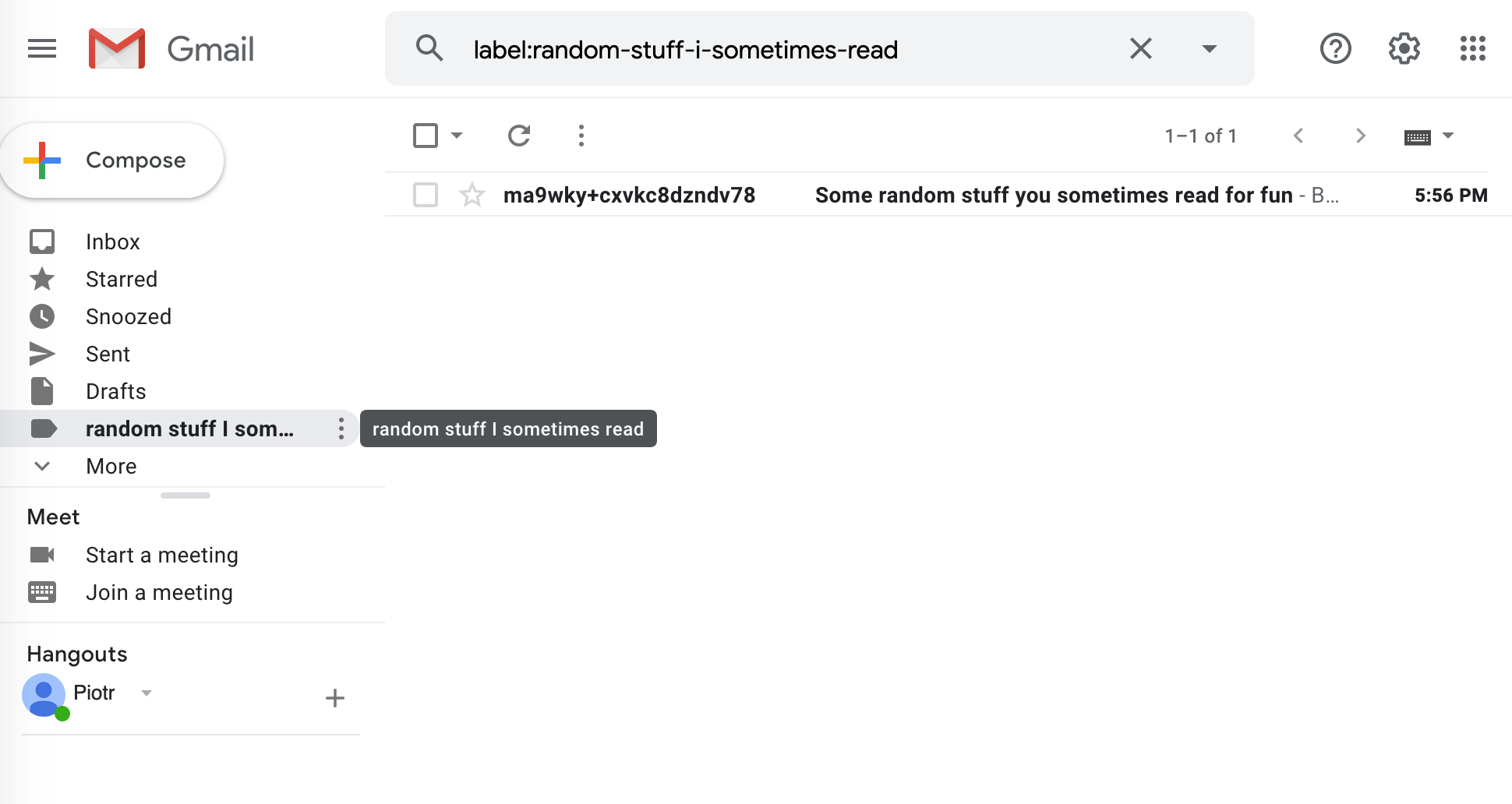Star the random stuff email

(472, 195)
